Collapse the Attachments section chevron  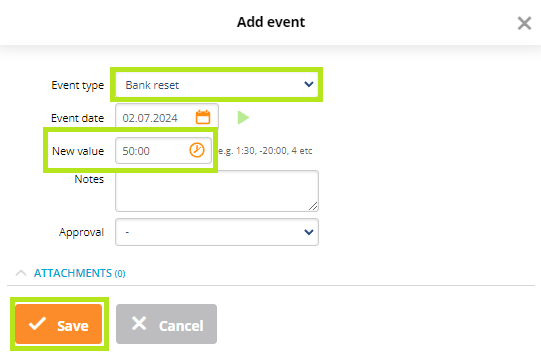(21, 273)
